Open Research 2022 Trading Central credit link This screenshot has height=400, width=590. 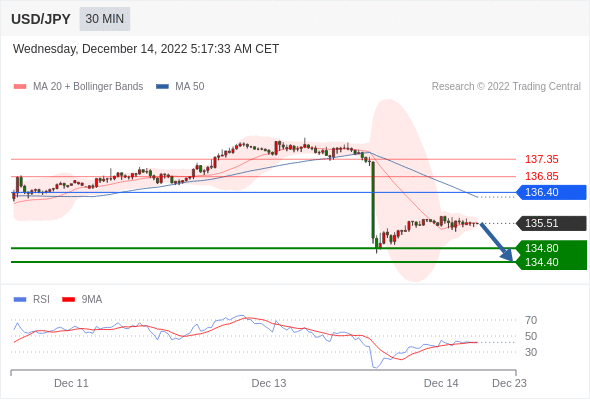(x=506, y=87)
